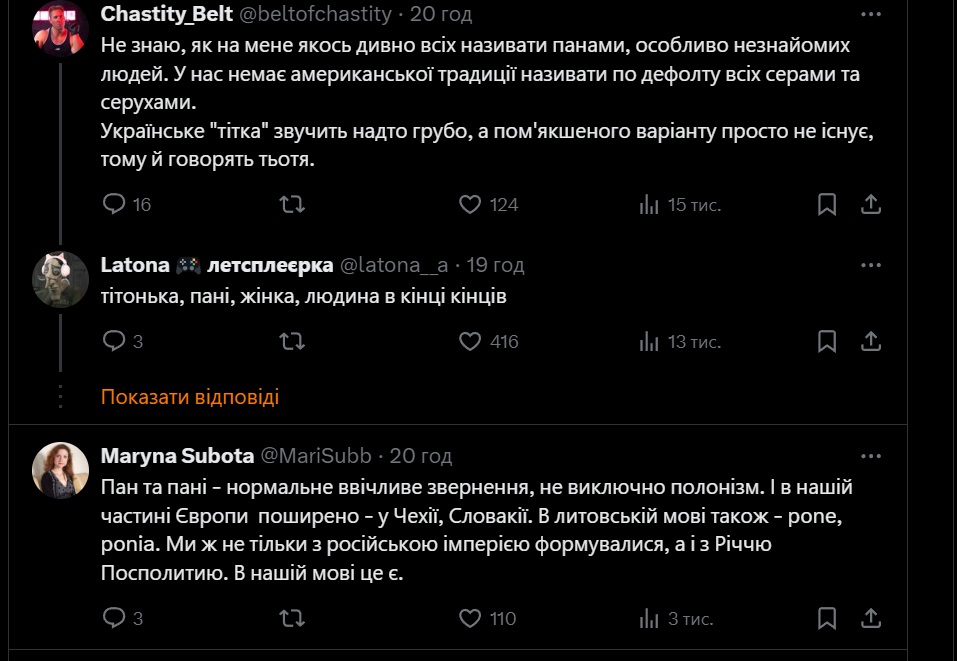Viewport: 957px width, 661px height.
Task: Open more options for Latona's tweet
Action: 871,265
